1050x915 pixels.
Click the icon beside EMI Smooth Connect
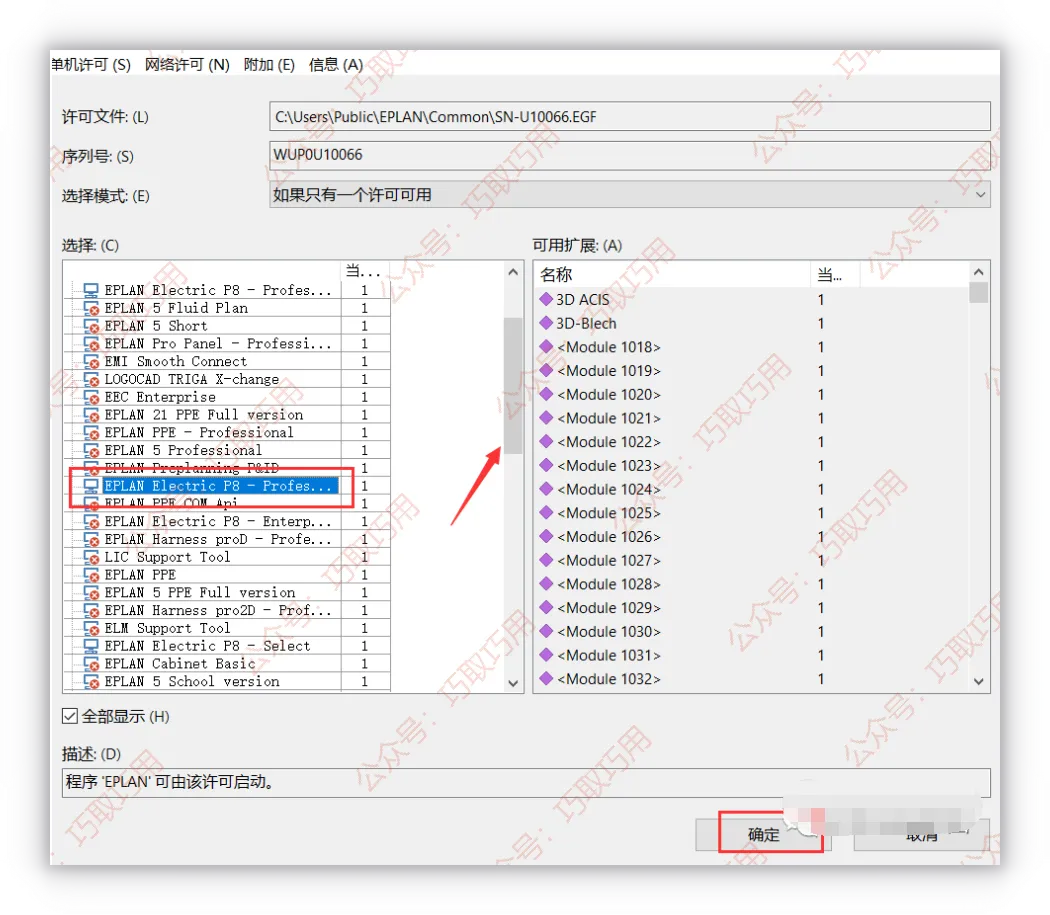pos(91,362)
